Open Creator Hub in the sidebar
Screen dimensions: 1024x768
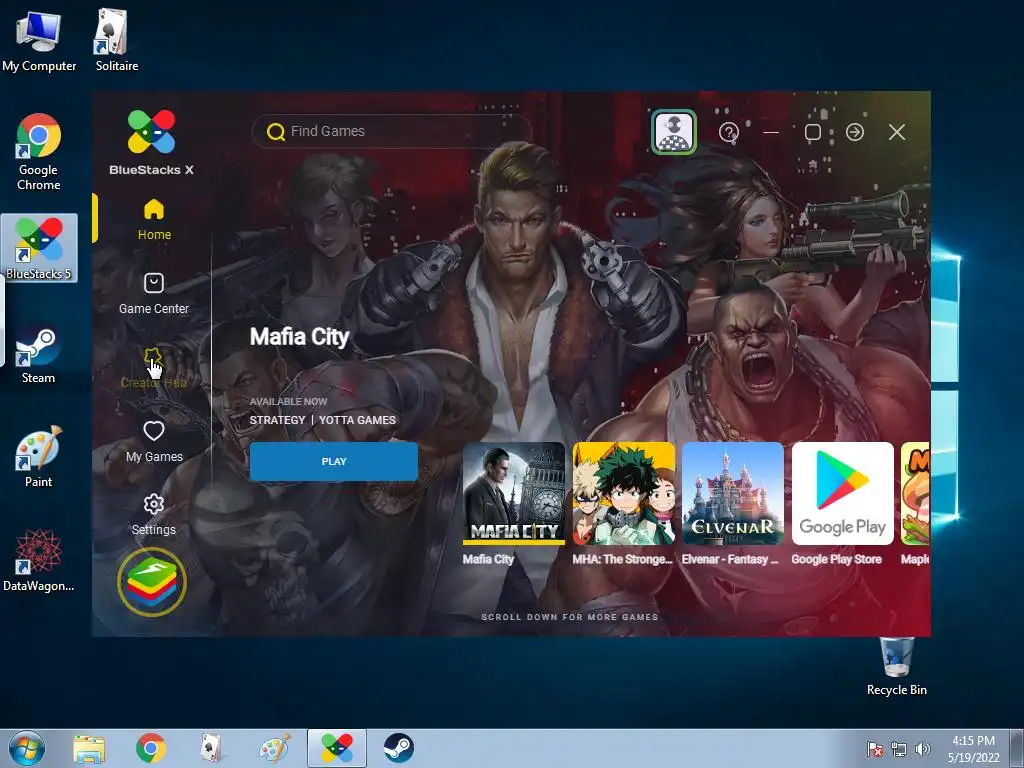click(x=154, y=368)
